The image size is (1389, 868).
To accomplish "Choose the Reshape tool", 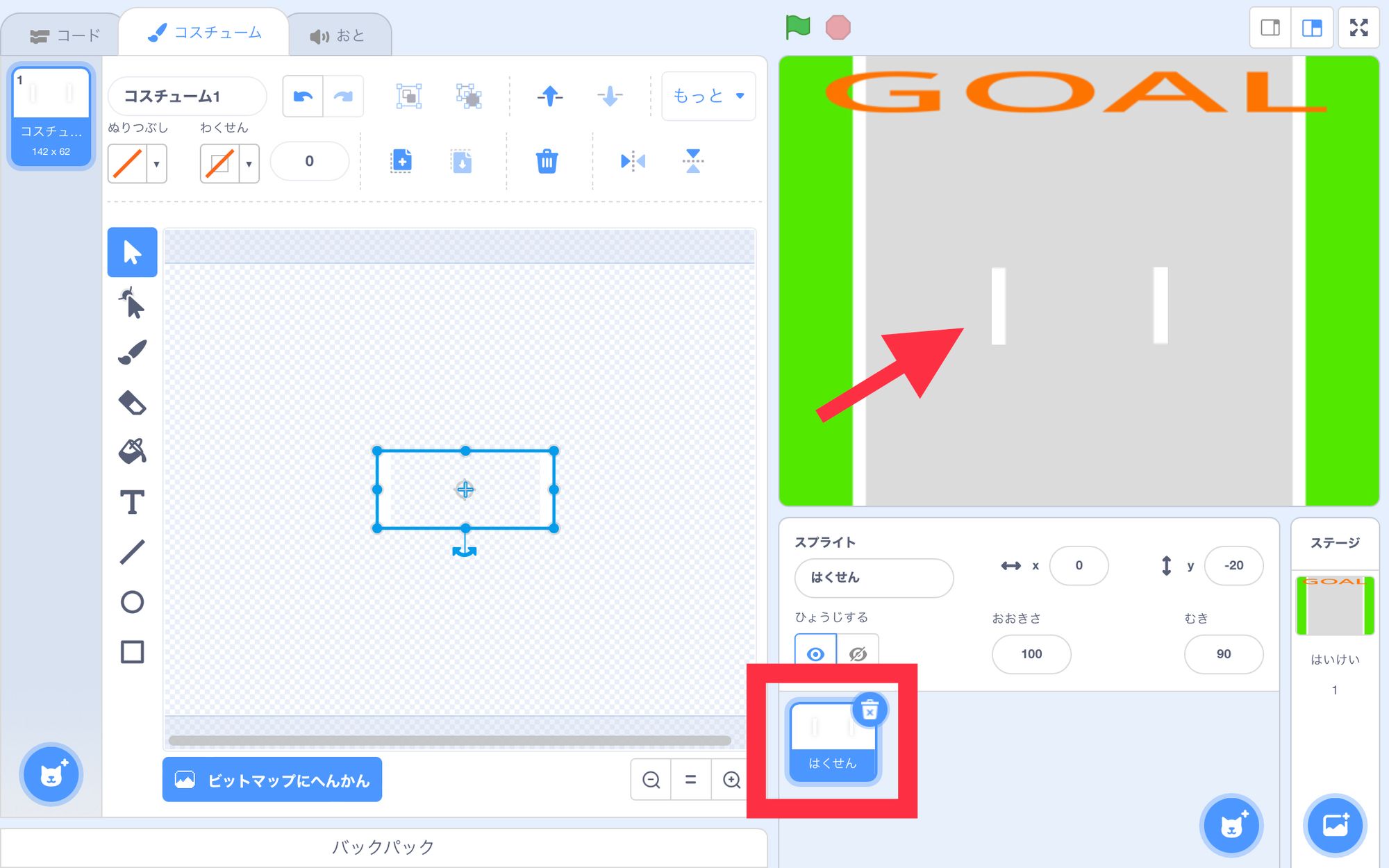I will [132, 303].
